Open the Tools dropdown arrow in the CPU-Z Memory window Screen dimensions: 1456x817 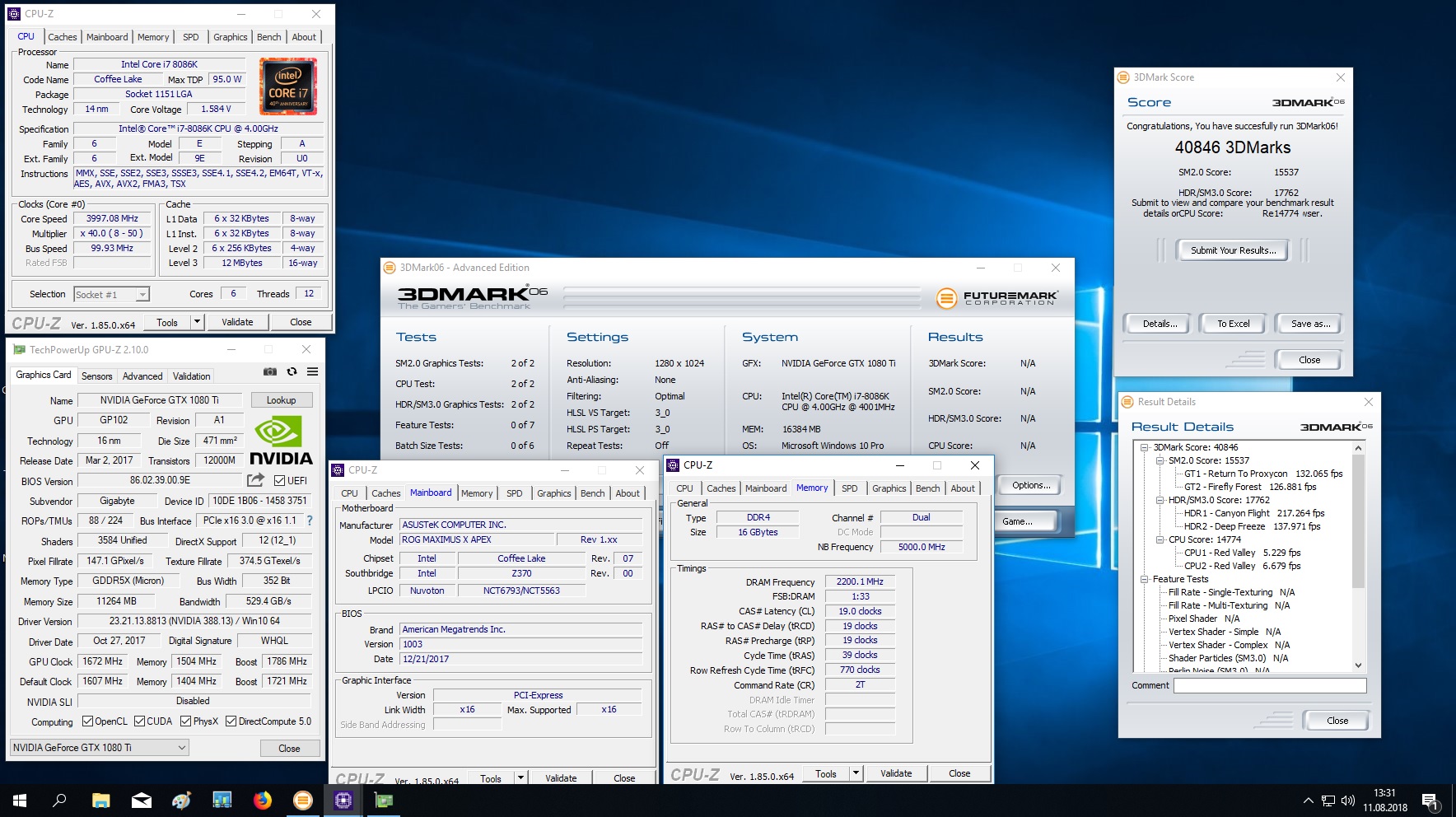856,773
